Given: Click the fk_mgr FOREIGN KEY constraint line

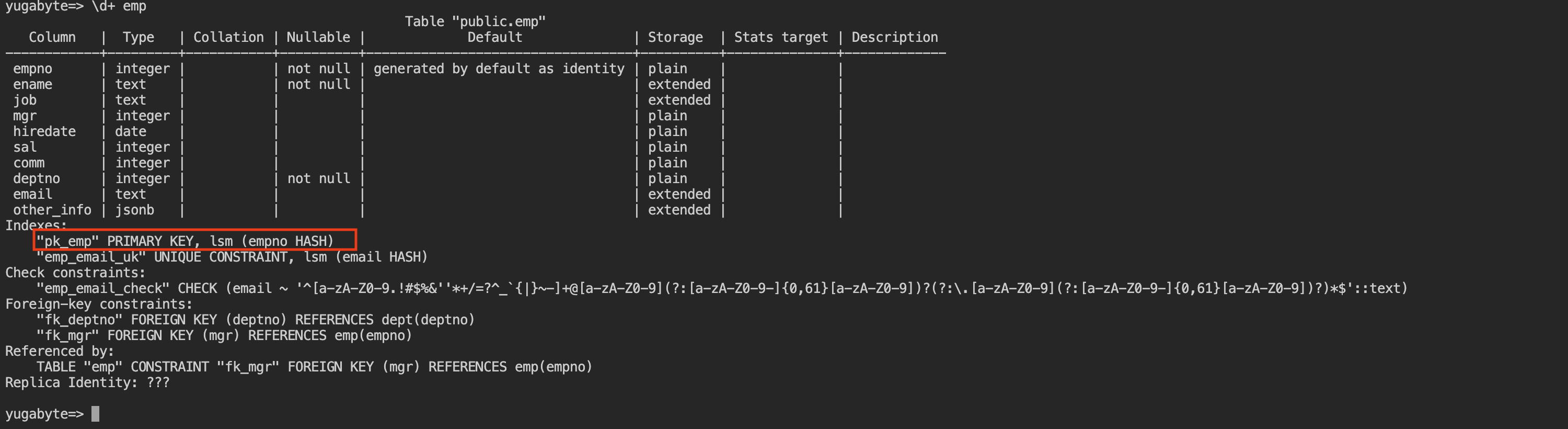Looking at the screenshot, I should (224, 336).
